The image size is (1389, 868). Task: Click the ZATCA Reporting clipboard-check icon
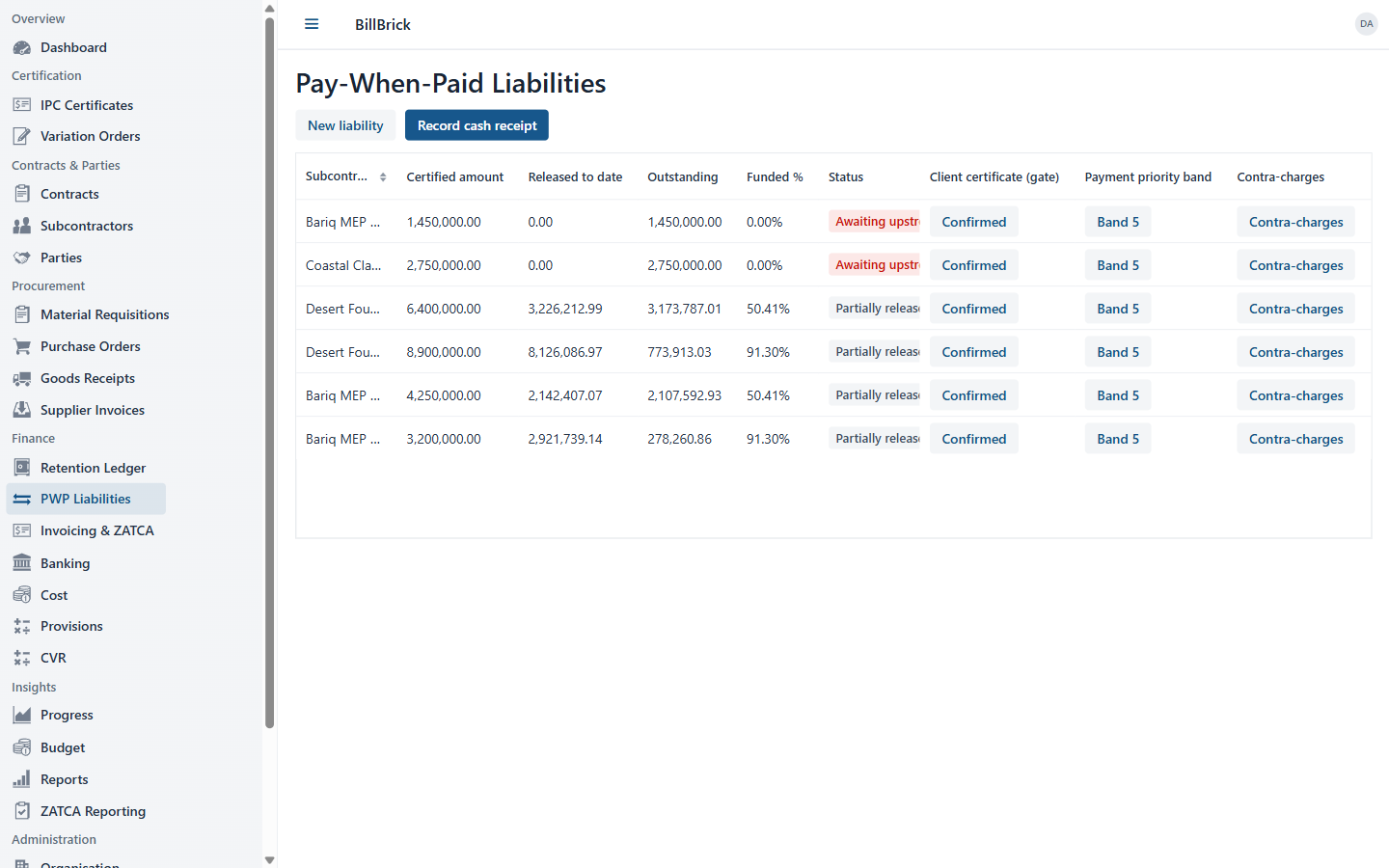click(x=22, y=811)
